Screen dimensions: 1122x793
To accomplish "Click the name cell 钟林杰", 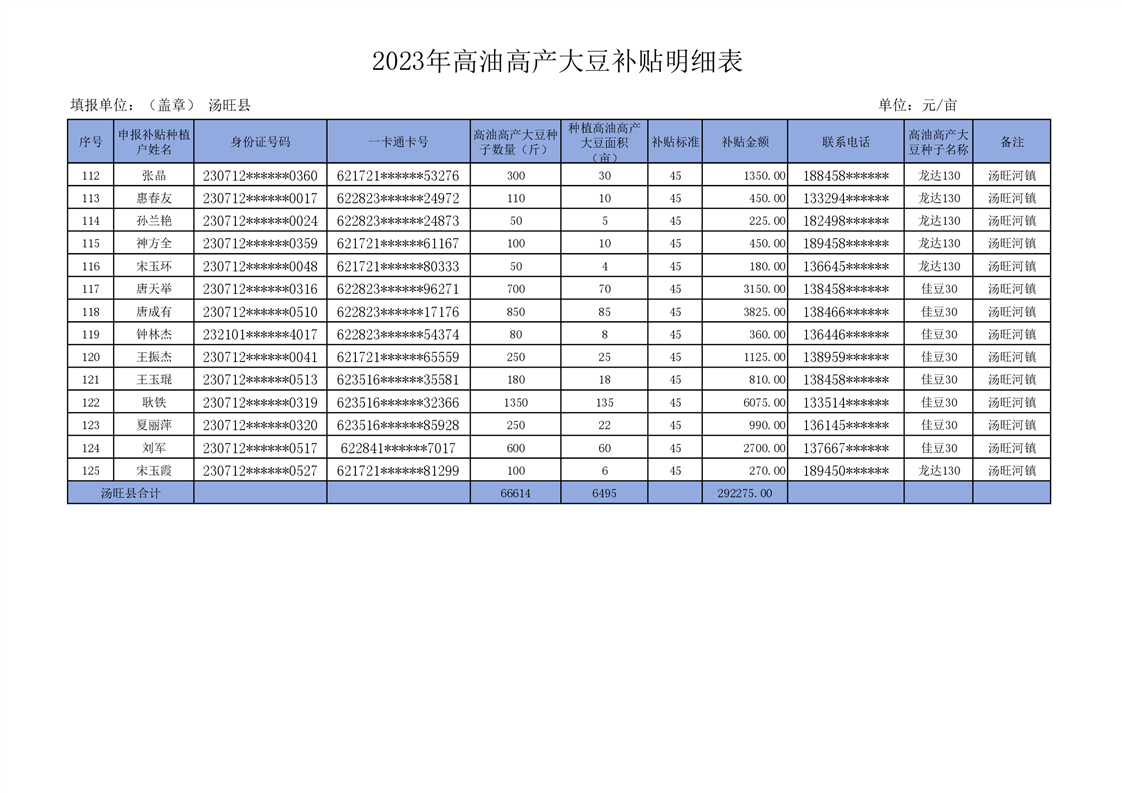I will 154,334.
